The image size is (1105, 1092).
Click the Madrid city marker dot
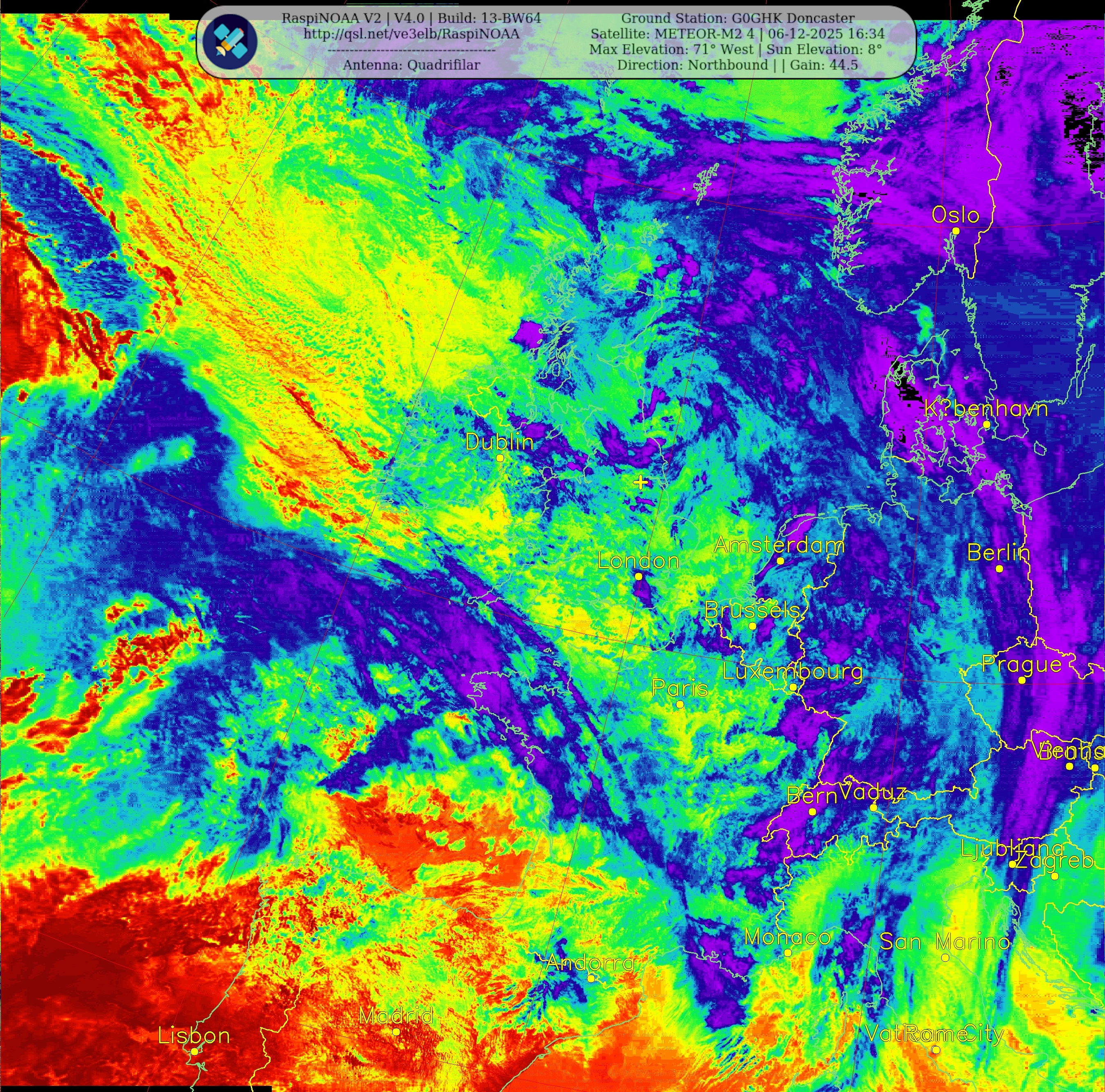pyautogui.click(x=396, y=1032)
